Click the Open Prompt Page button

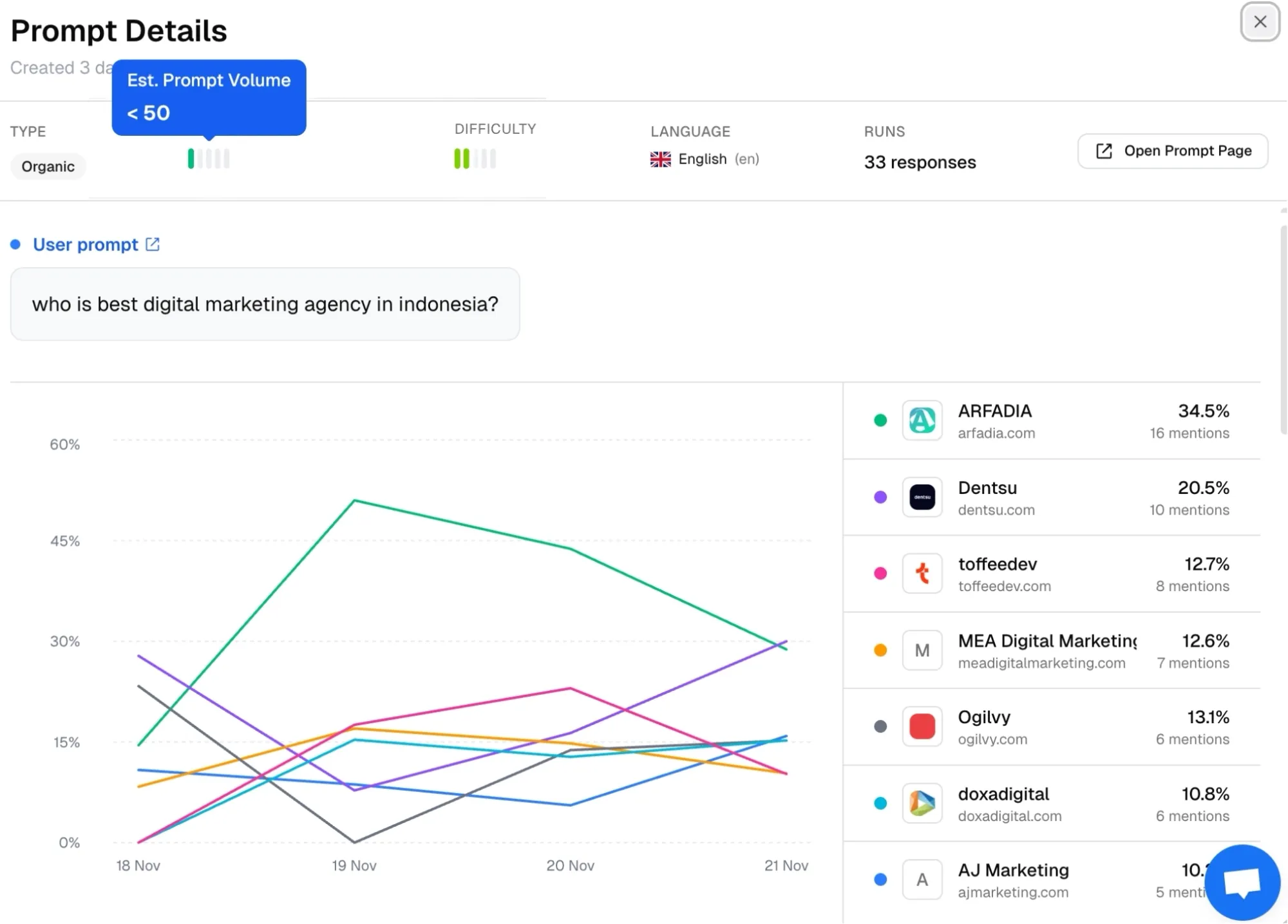pos(1173,151)
